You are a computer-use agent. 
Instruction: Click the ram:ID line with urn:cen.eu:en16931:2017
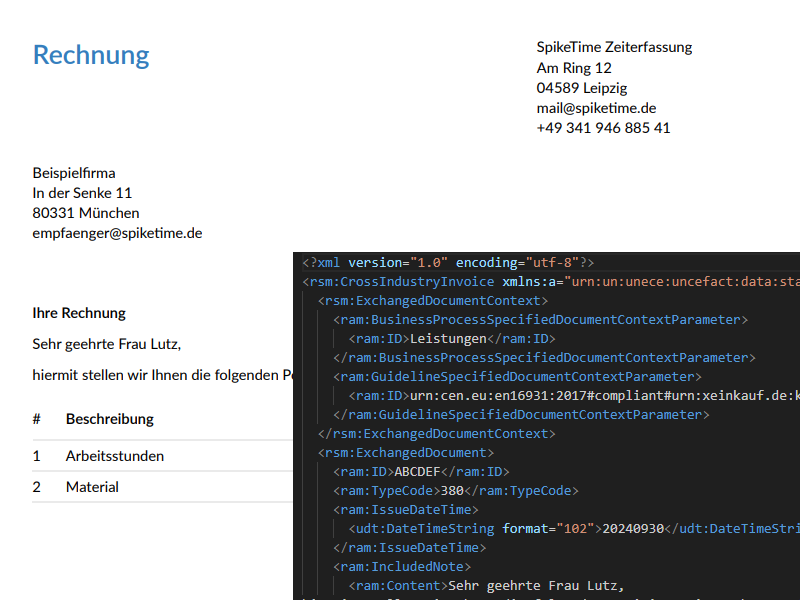(x=574, y=396)
